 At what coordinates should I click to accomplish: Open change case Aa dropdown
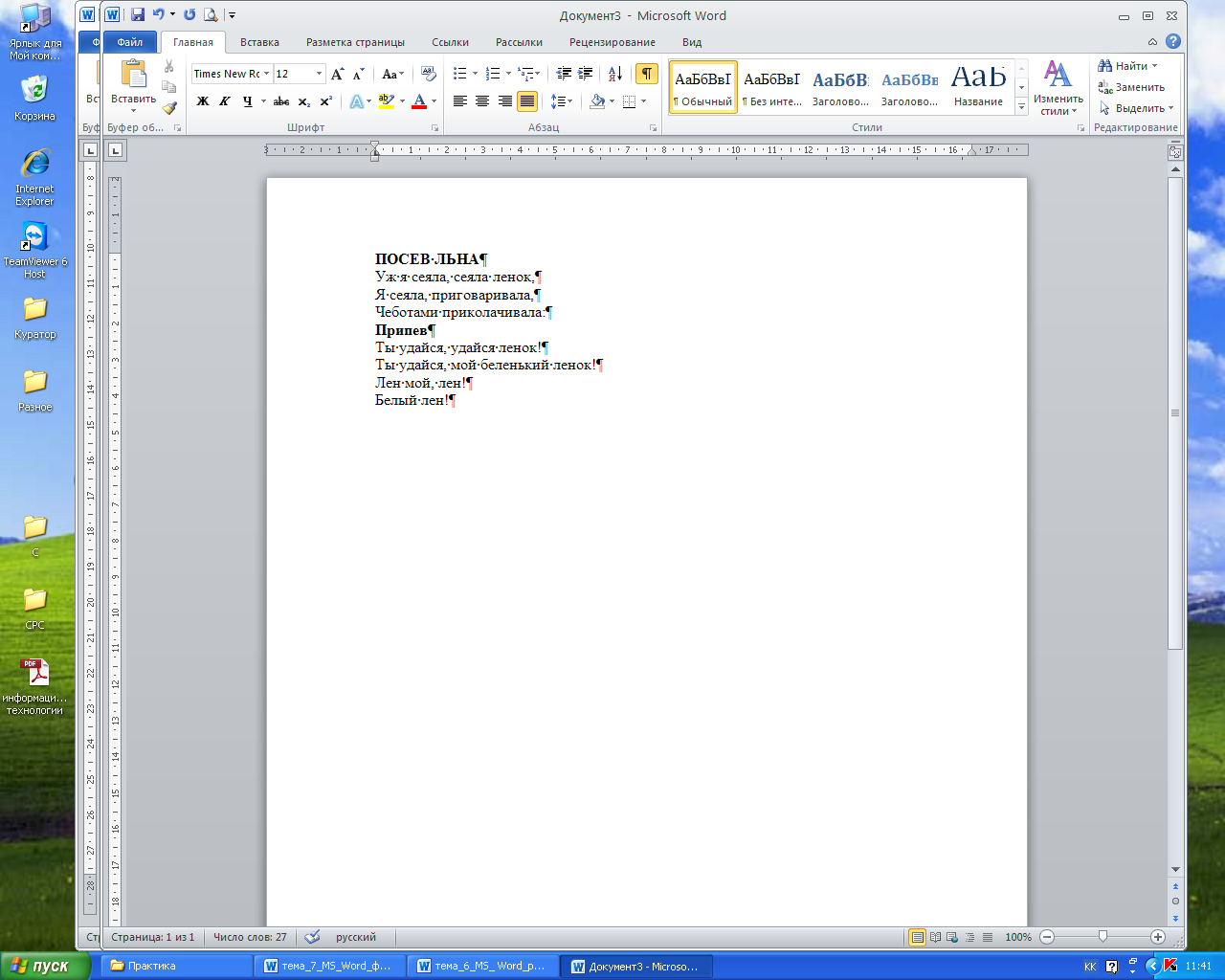pyautogui.click(x=392, y=74)
